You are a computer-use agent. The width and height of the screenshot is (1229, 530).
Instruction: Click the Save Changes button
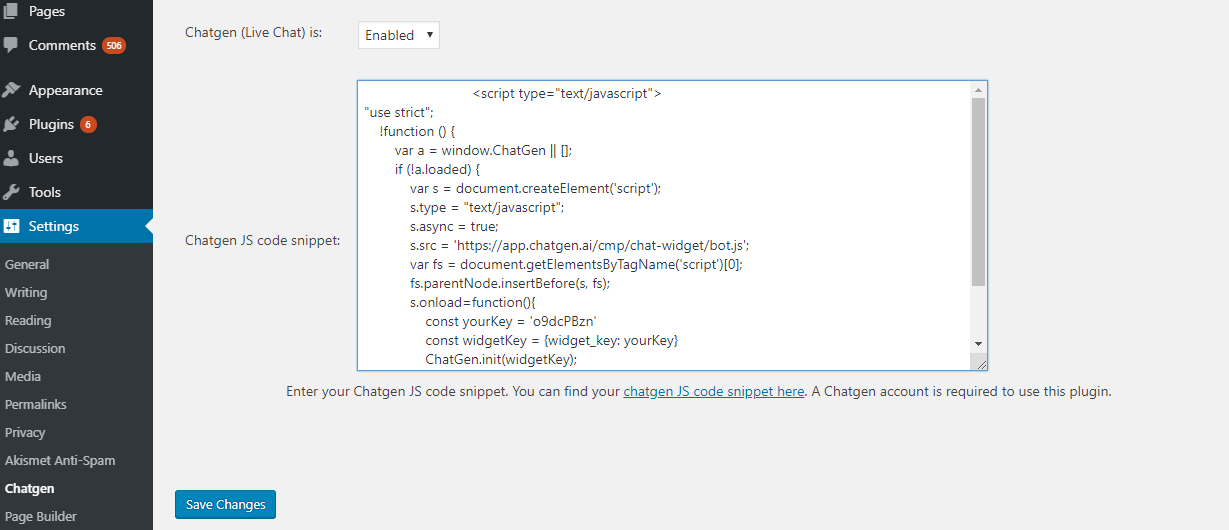(x=225, y=504)
